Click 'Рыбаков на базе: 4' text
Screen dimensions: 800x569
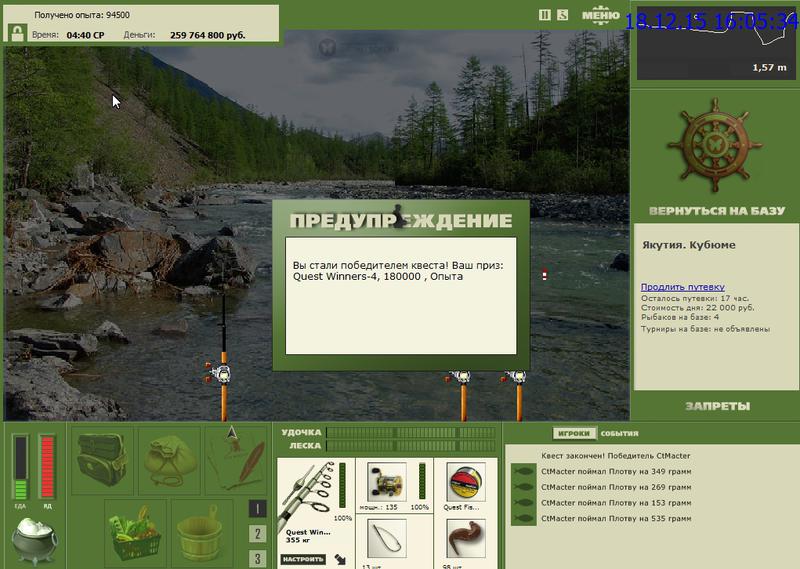[680, 317]
